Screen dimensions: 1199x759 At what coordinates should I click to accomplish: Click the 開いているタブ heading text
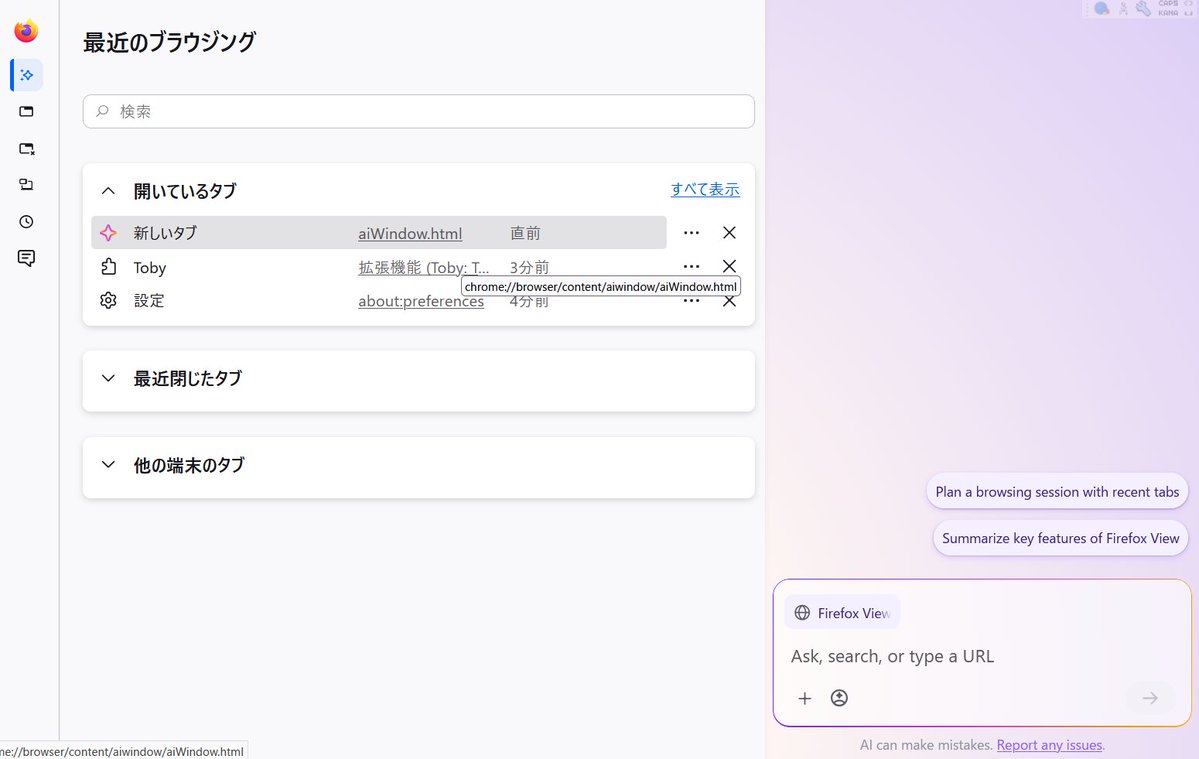(185, 191)
